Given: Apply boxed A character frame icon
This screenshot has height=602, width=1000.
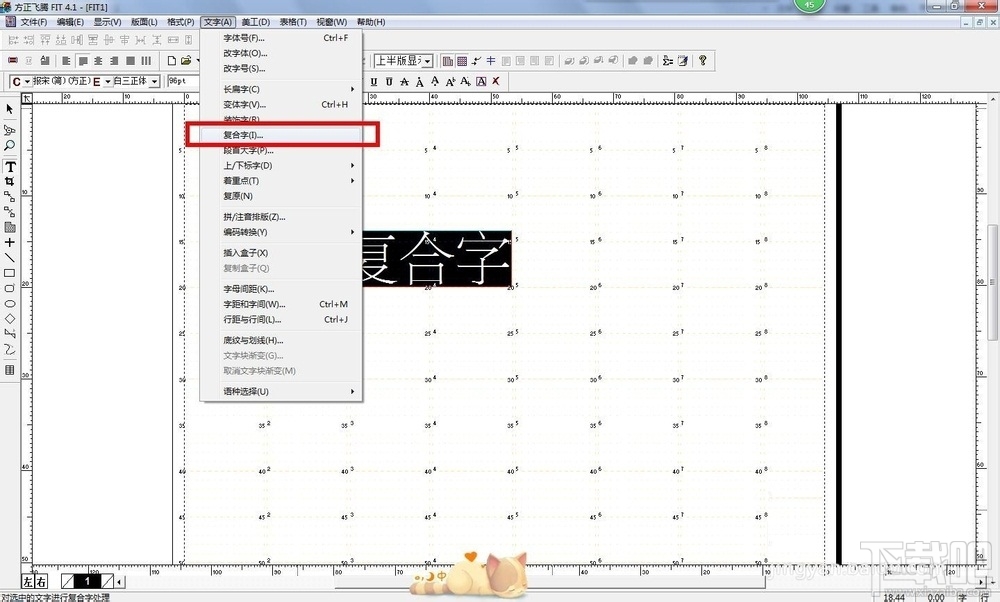Looking at the screenshot, I should (481, 81).
